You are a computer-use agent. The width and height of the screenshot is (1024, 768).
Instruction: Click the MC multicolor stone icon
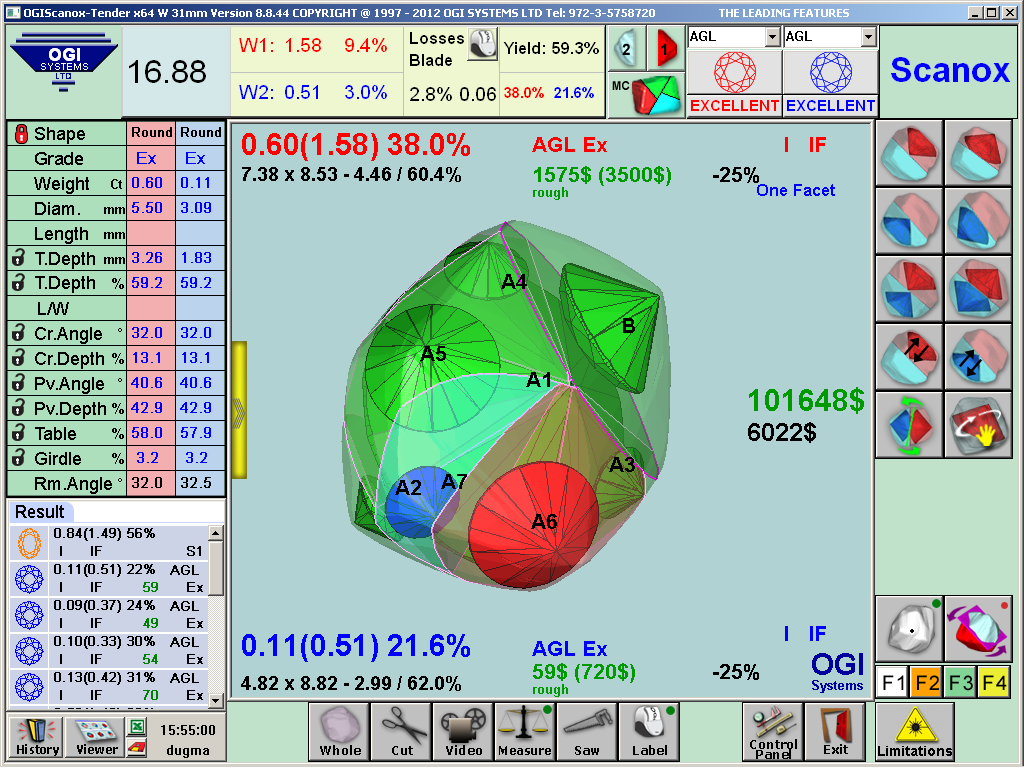click(646, 95)
